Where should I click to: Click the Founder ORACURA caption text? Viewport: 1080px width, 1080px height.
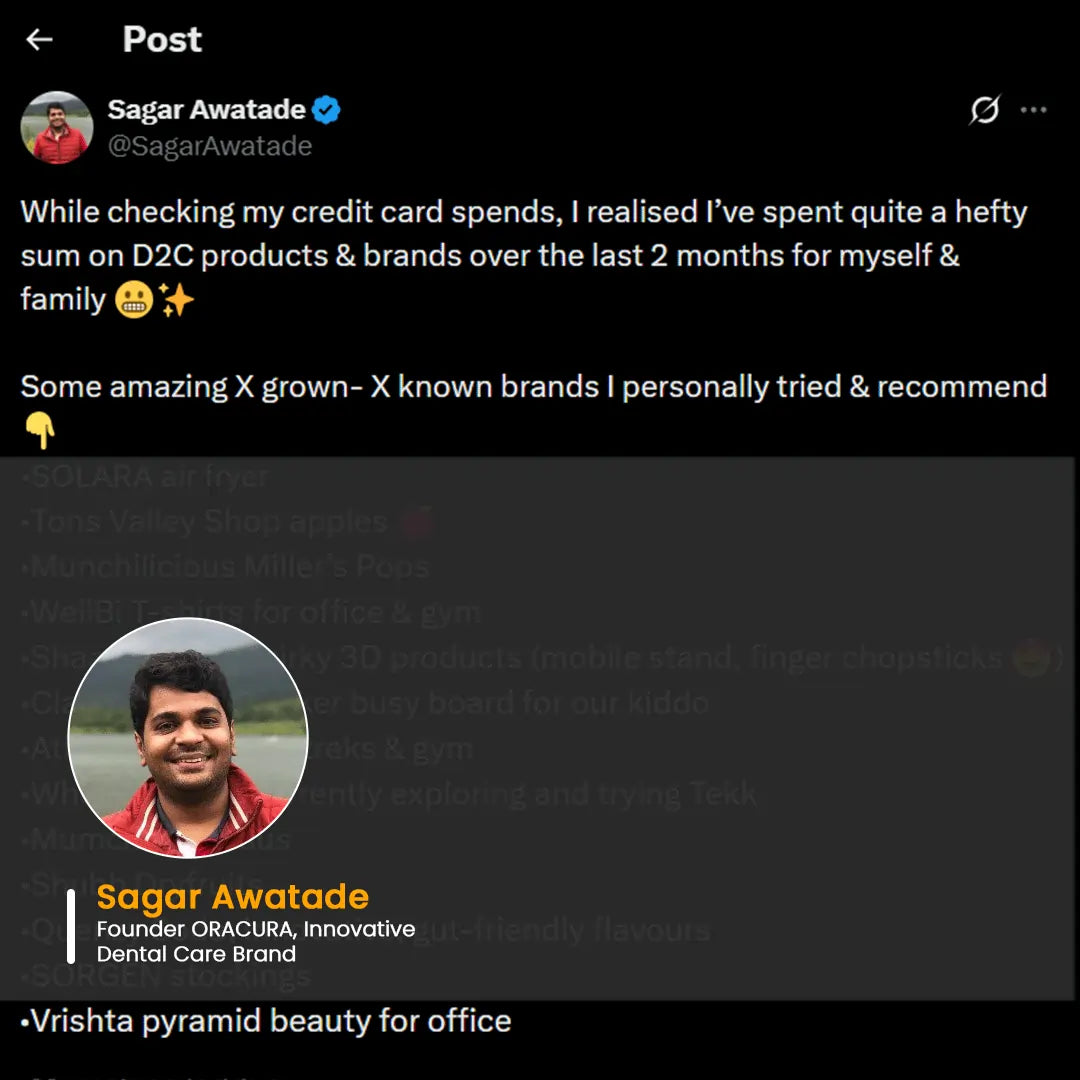point(255,941)
